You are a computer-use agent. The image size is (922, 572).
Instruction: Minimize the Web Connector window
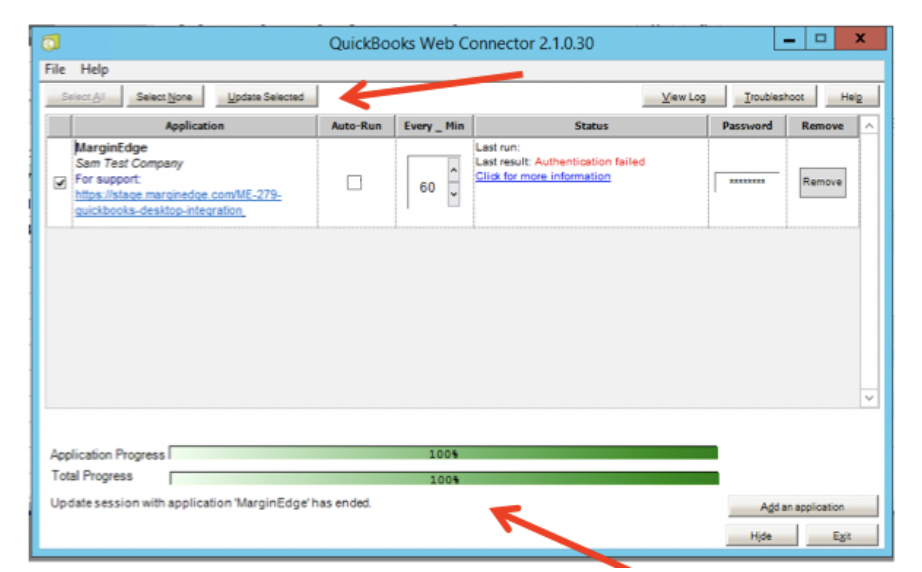789,39
